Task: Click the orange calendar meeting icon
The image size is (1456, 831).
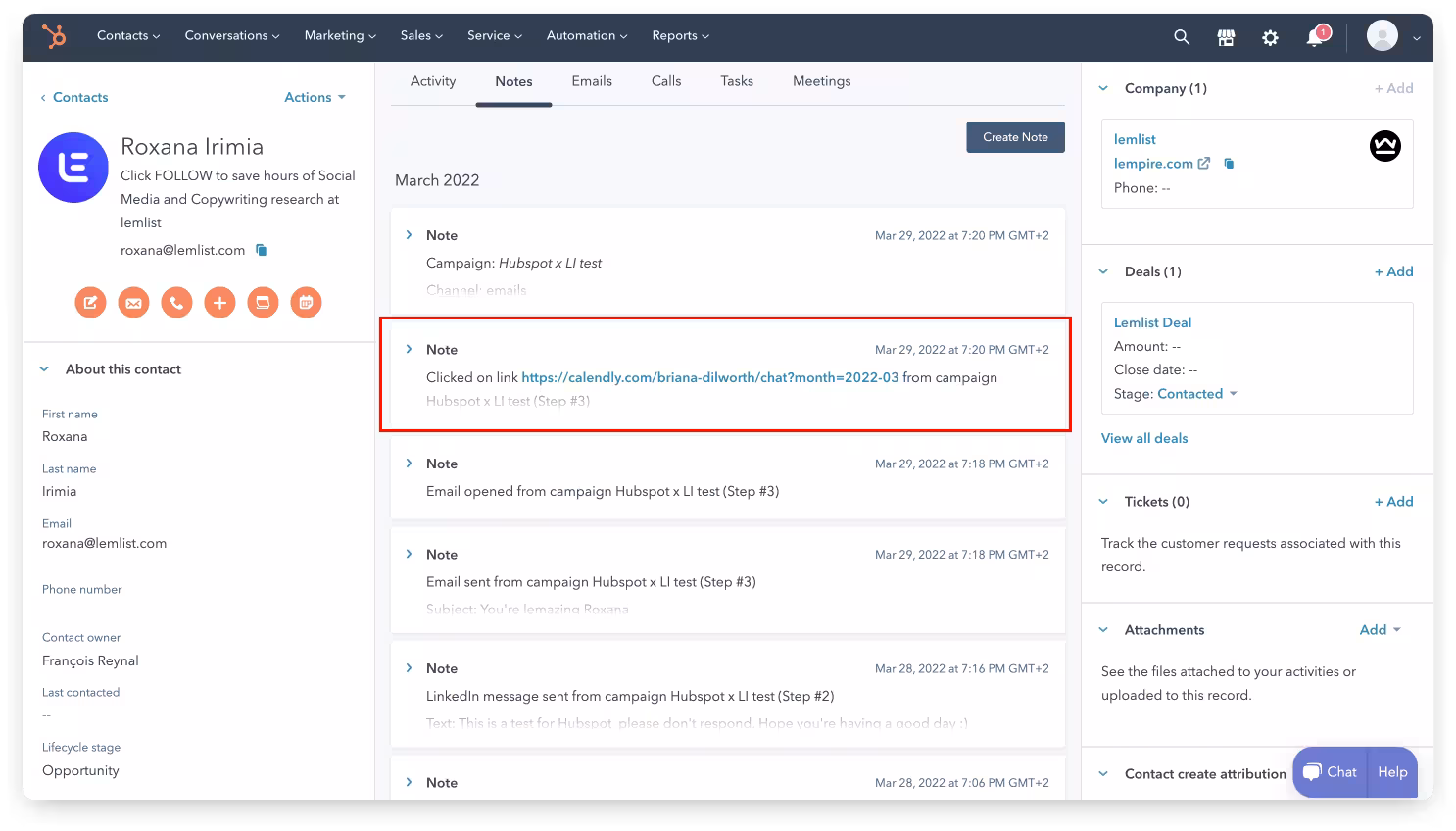Action: 306,303
